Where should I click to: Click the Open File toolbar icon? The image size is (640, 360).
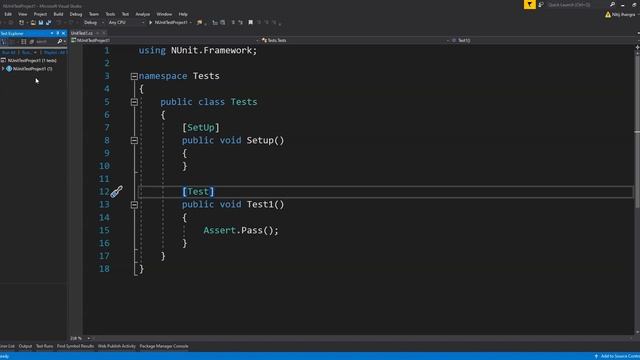click(x=33, y=22)
